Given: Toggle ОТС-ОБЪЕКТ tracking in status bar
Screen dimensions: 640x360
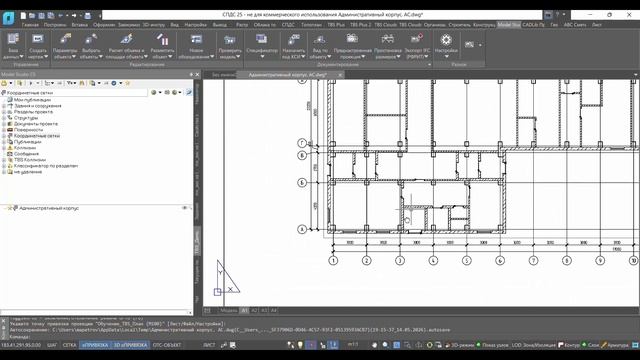Looking at the screenshot, I should click(167, 345).
